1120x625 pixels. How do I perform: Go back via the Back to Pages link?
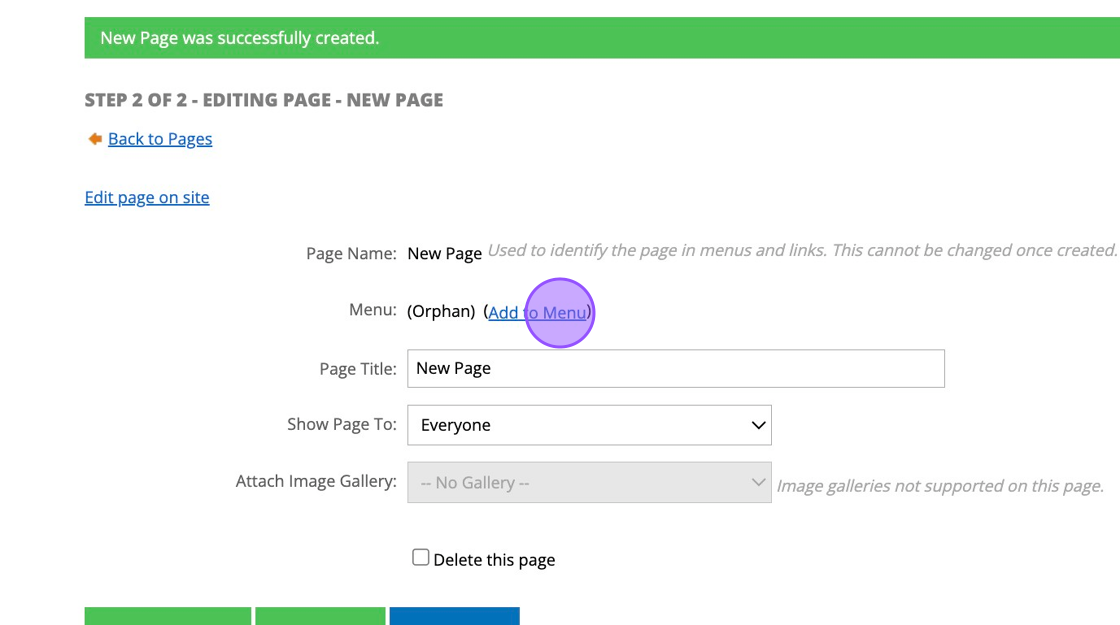(160, 139)
